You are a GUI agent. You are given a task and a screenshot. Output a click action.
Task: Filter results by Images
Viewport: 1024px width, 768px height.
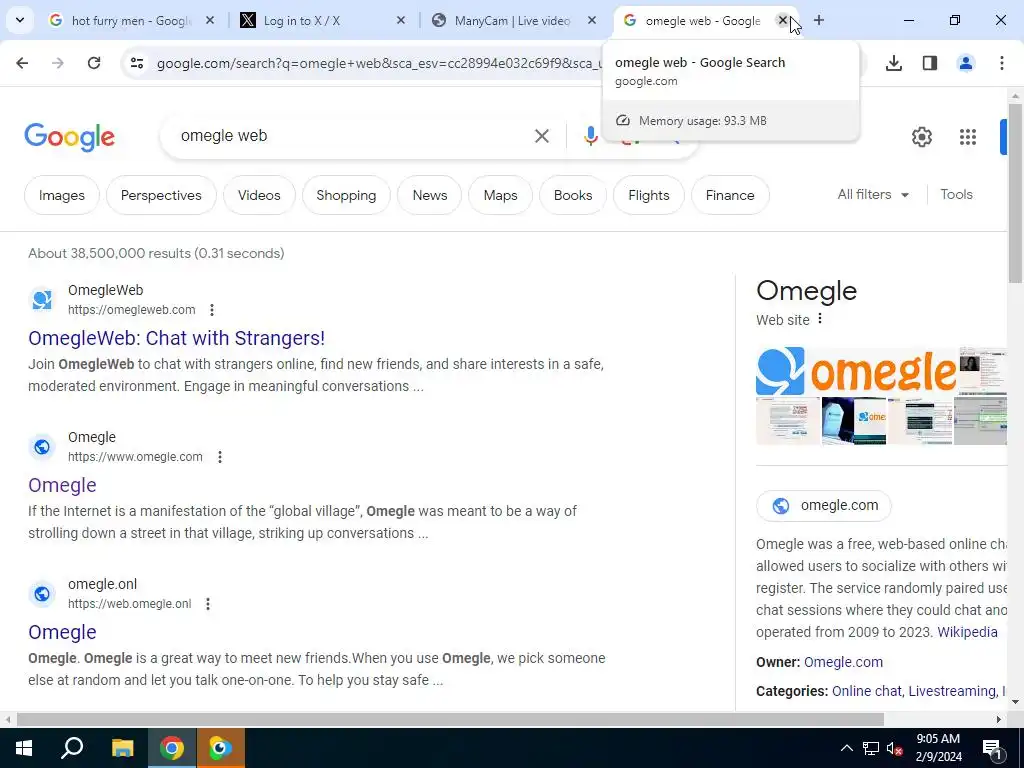61,195
